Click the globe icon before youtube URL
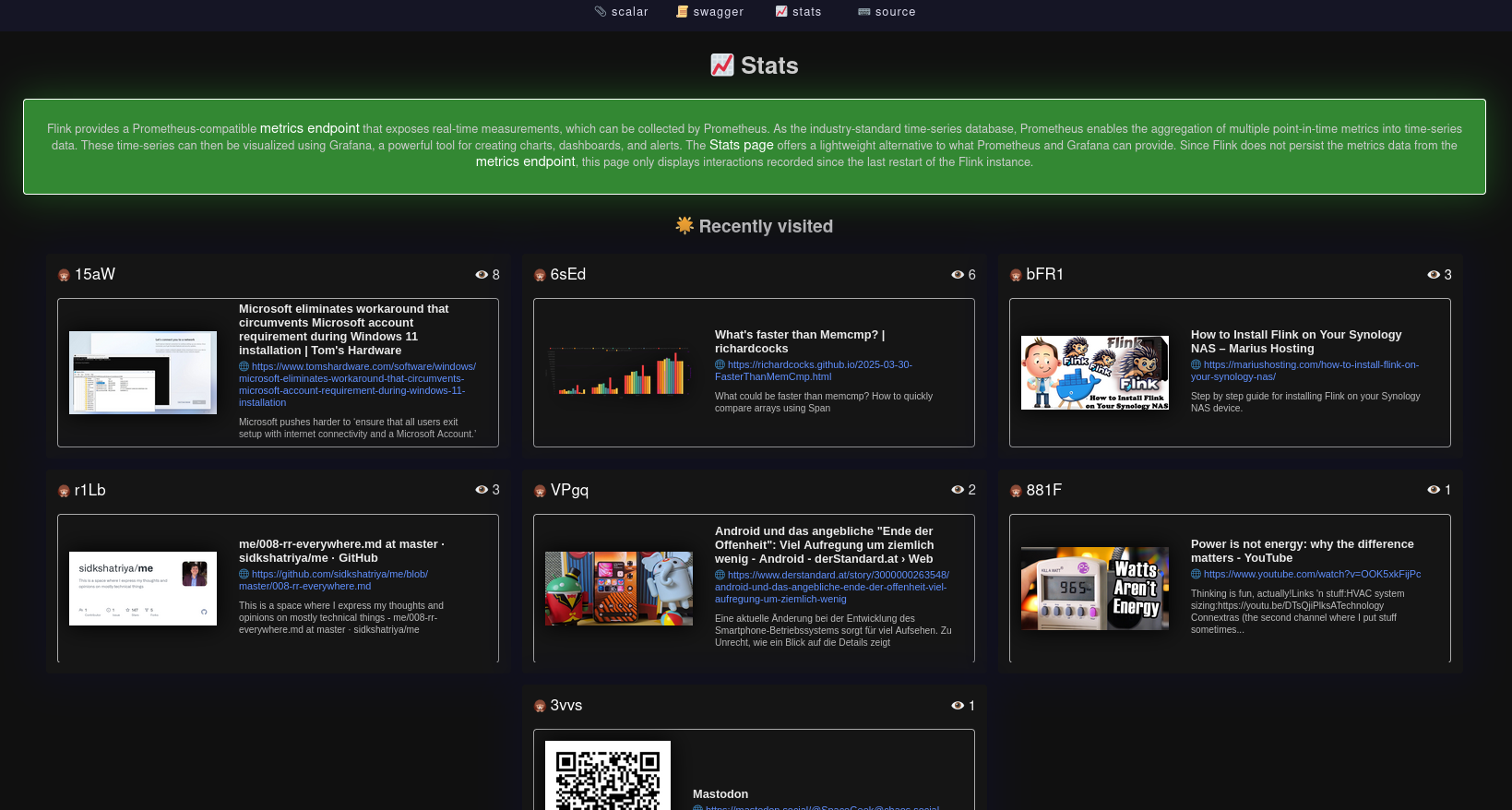The height and width of the screenshot is (810, 1512). coord(1197,574)
